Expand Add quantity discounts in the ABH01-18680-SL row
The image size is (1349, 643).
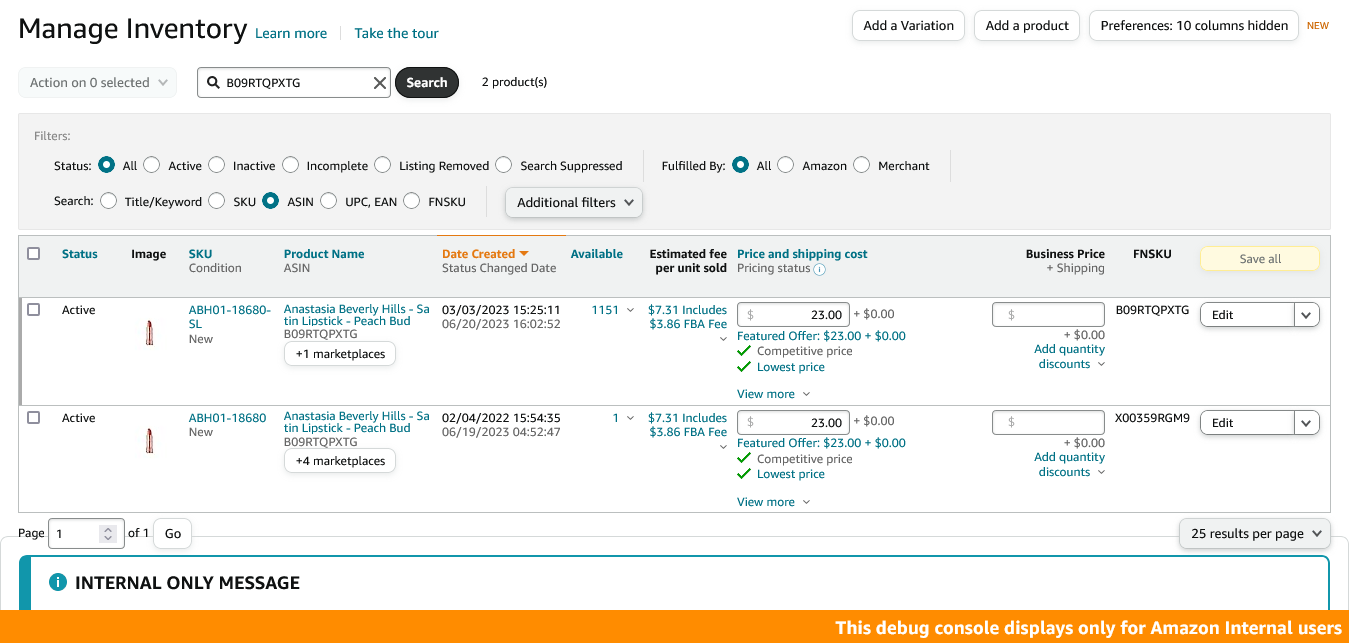click(x=1070, y=357)
